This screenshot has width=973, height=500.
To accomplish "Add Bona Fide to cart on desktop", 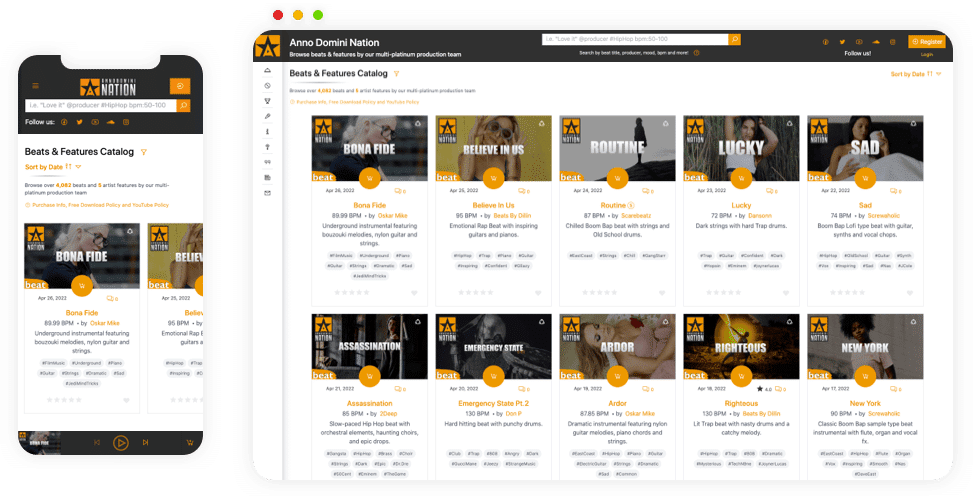I will (x=370, y=178).
